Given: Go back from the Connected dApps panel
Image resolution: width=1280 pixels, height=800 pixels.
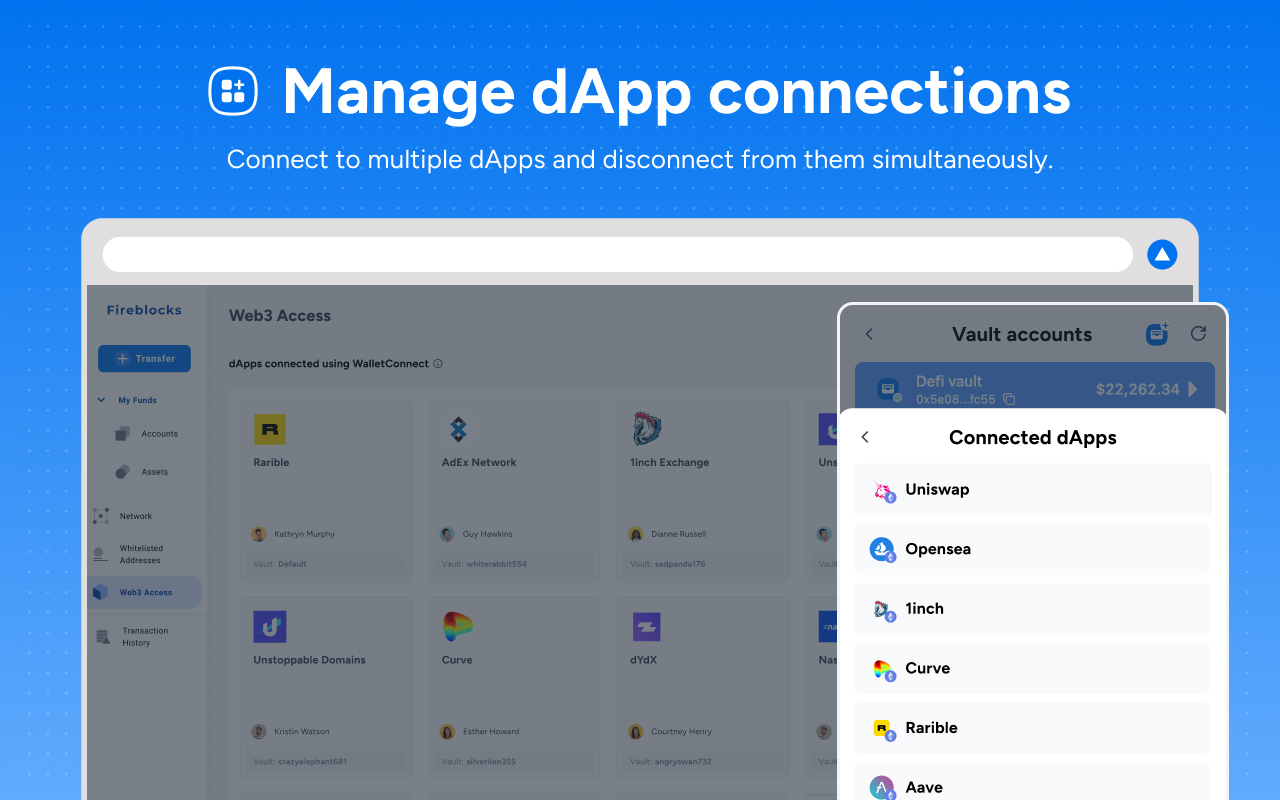Looking at the screenshot, I should (x=866, y=437).
